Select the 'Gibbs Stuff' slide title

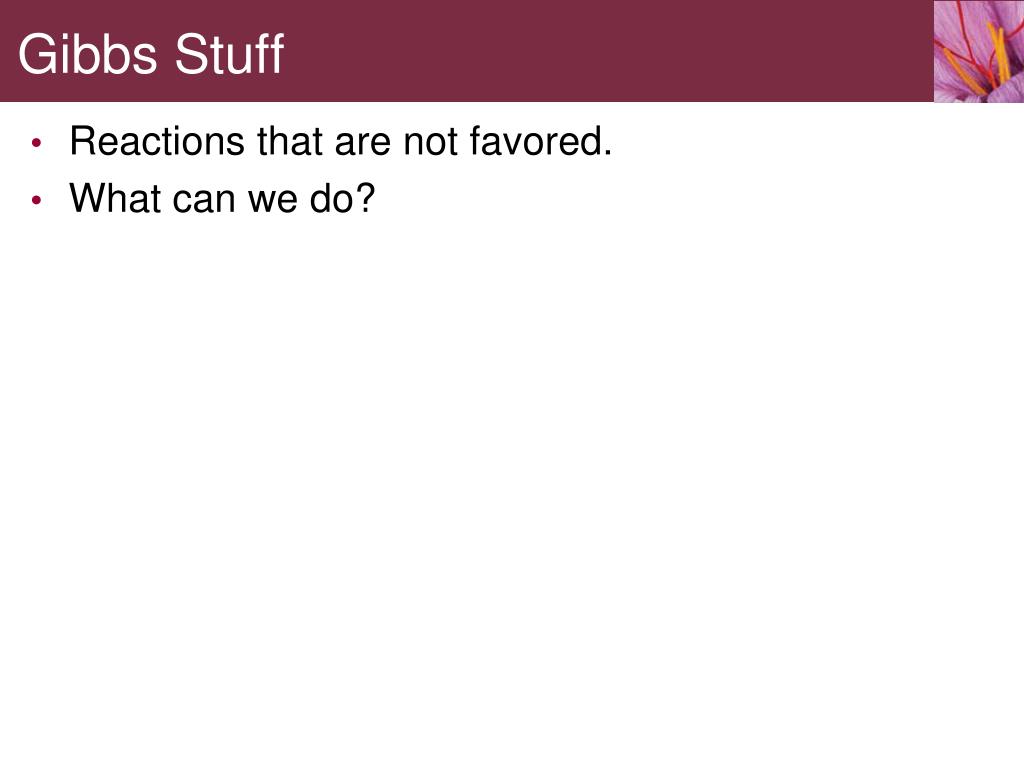151,54
